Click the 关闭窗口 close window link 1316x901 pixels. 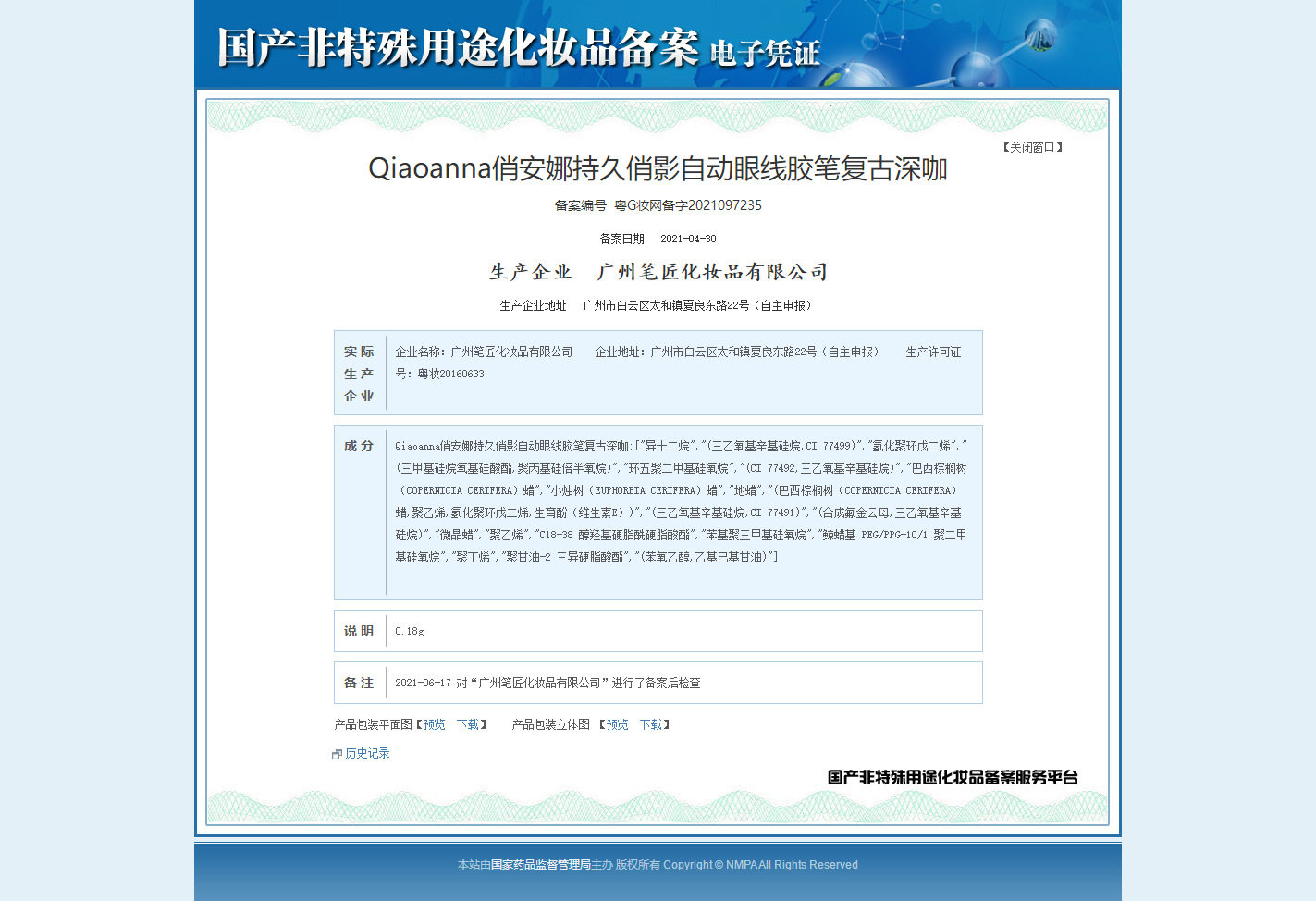(1032, 147)
